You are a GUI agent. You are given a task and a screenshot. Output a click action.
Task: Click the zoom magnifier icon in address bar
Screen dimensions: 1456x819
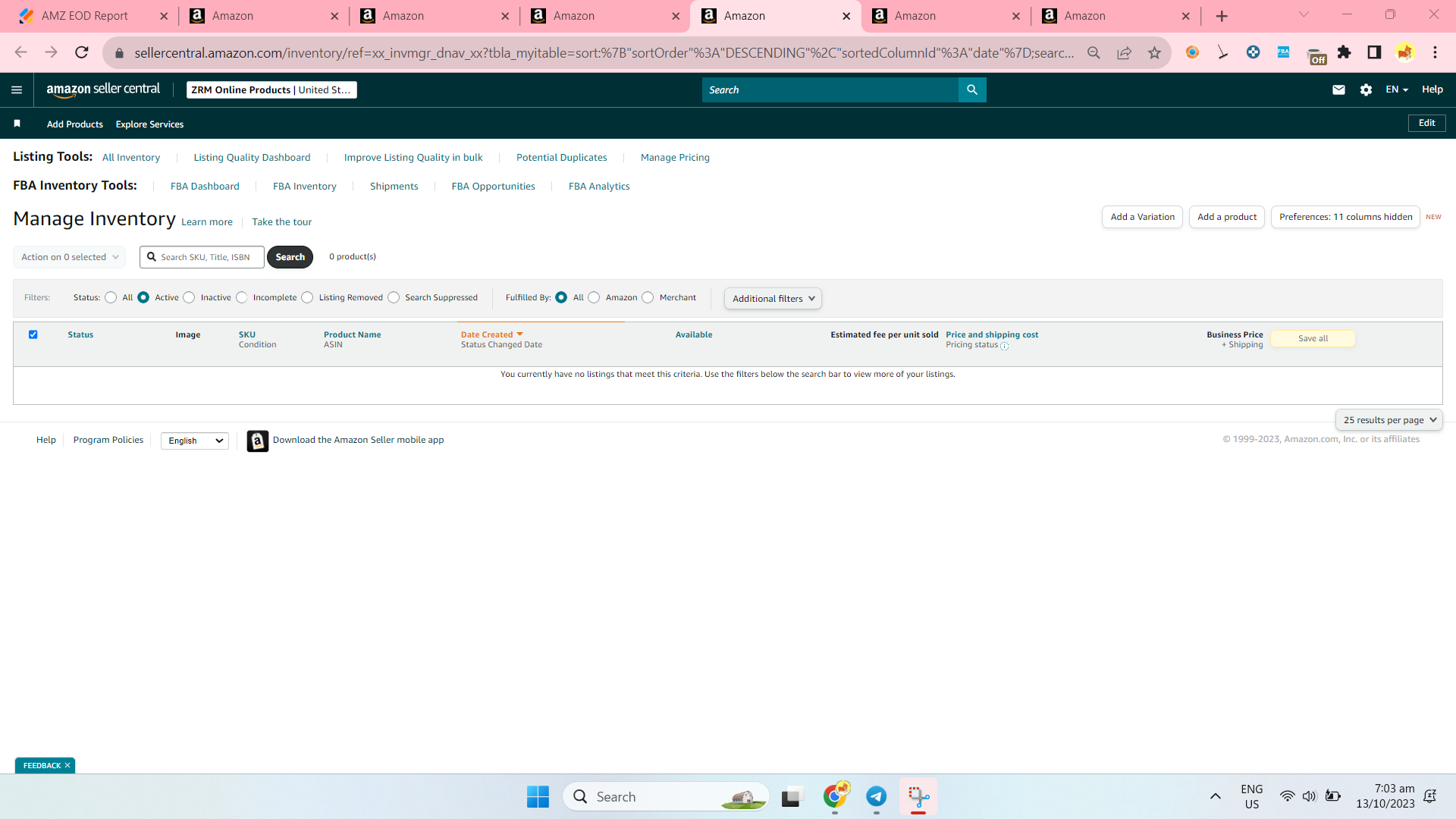pyautogui.click(x=1094, y=52)
